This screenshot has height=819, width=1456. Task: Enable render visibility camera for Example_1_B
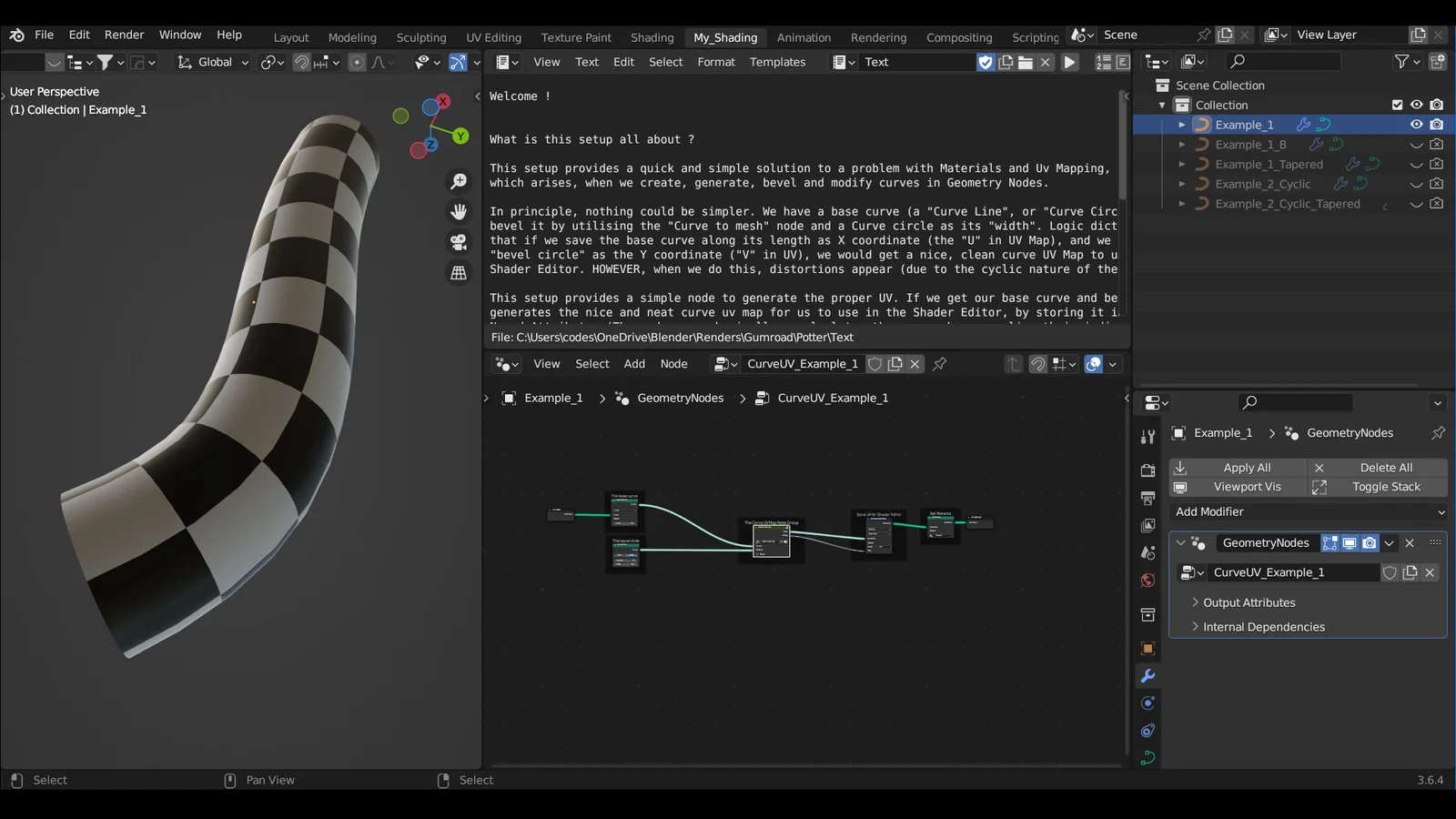pyautogui.click(x=1436, y=144)
